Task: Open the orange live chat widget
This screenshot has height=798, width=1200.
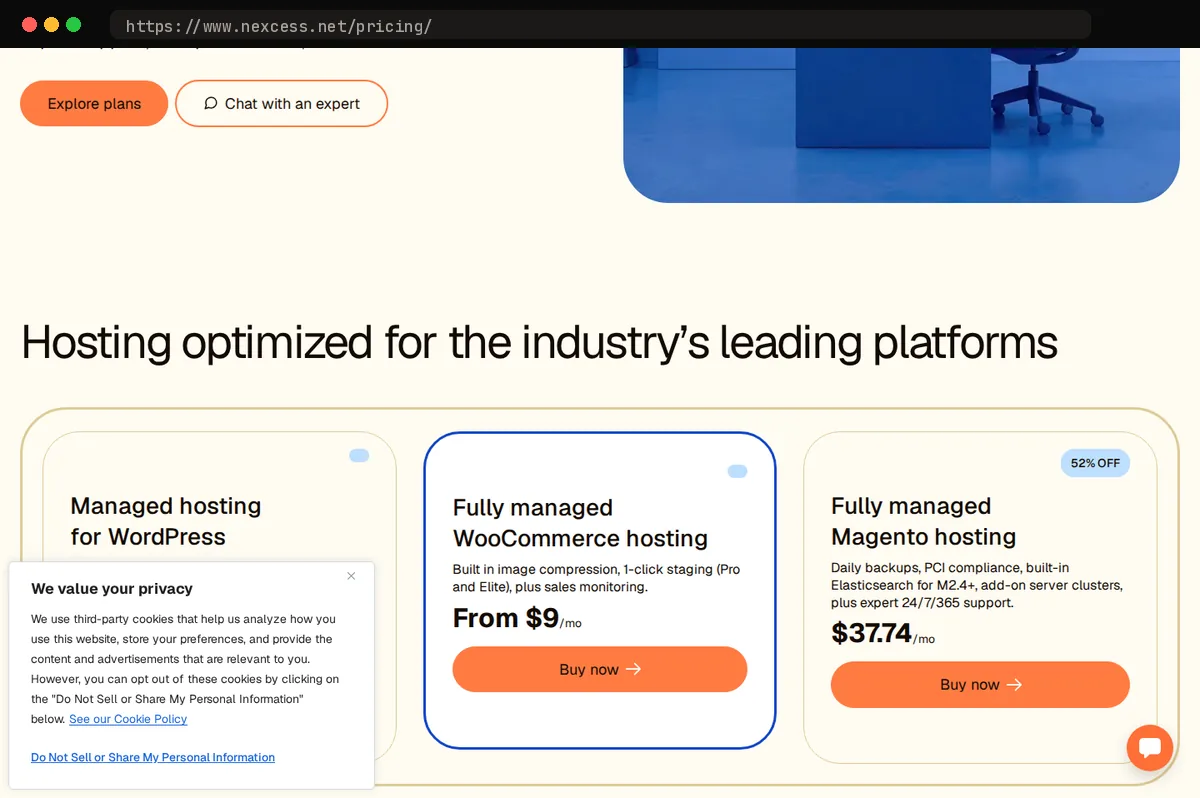Action: [1150, 748]
